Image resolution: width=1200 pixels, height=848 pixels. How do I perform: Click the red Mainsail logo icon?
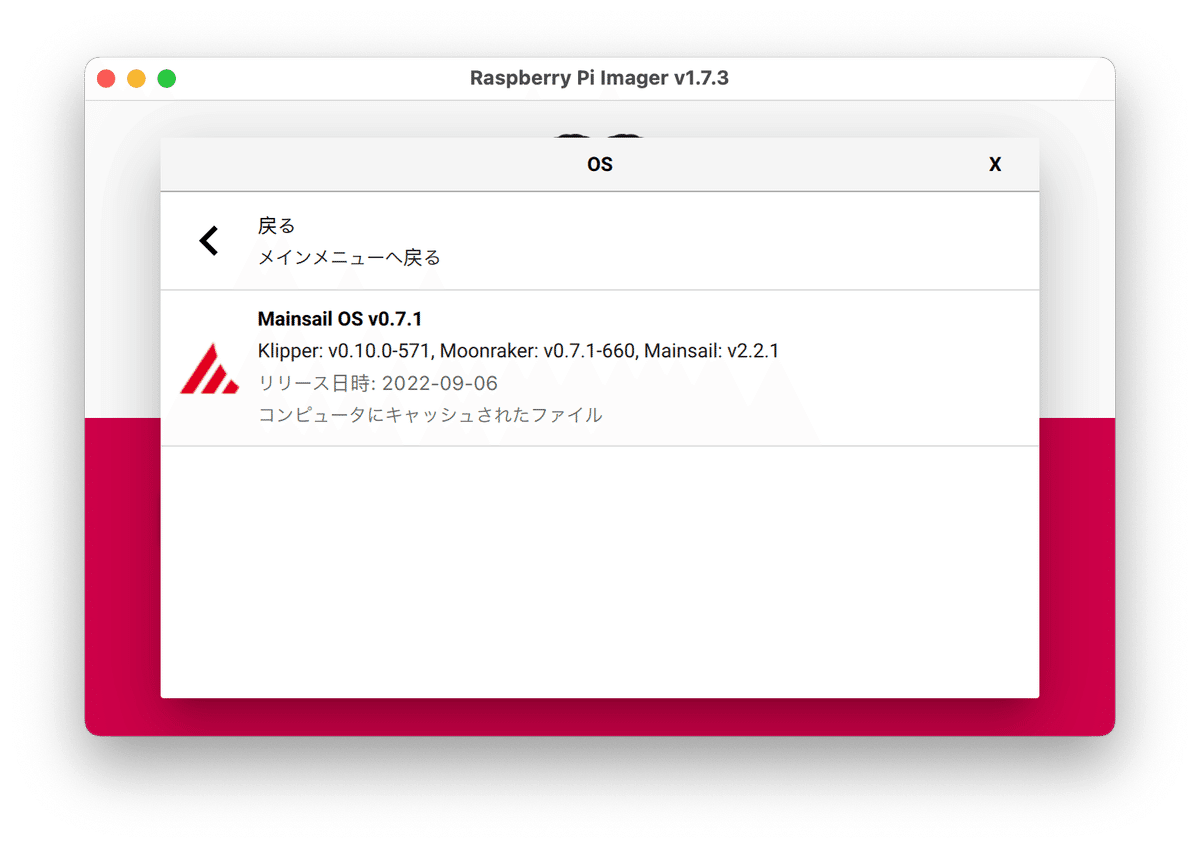(x=209, y=368)
